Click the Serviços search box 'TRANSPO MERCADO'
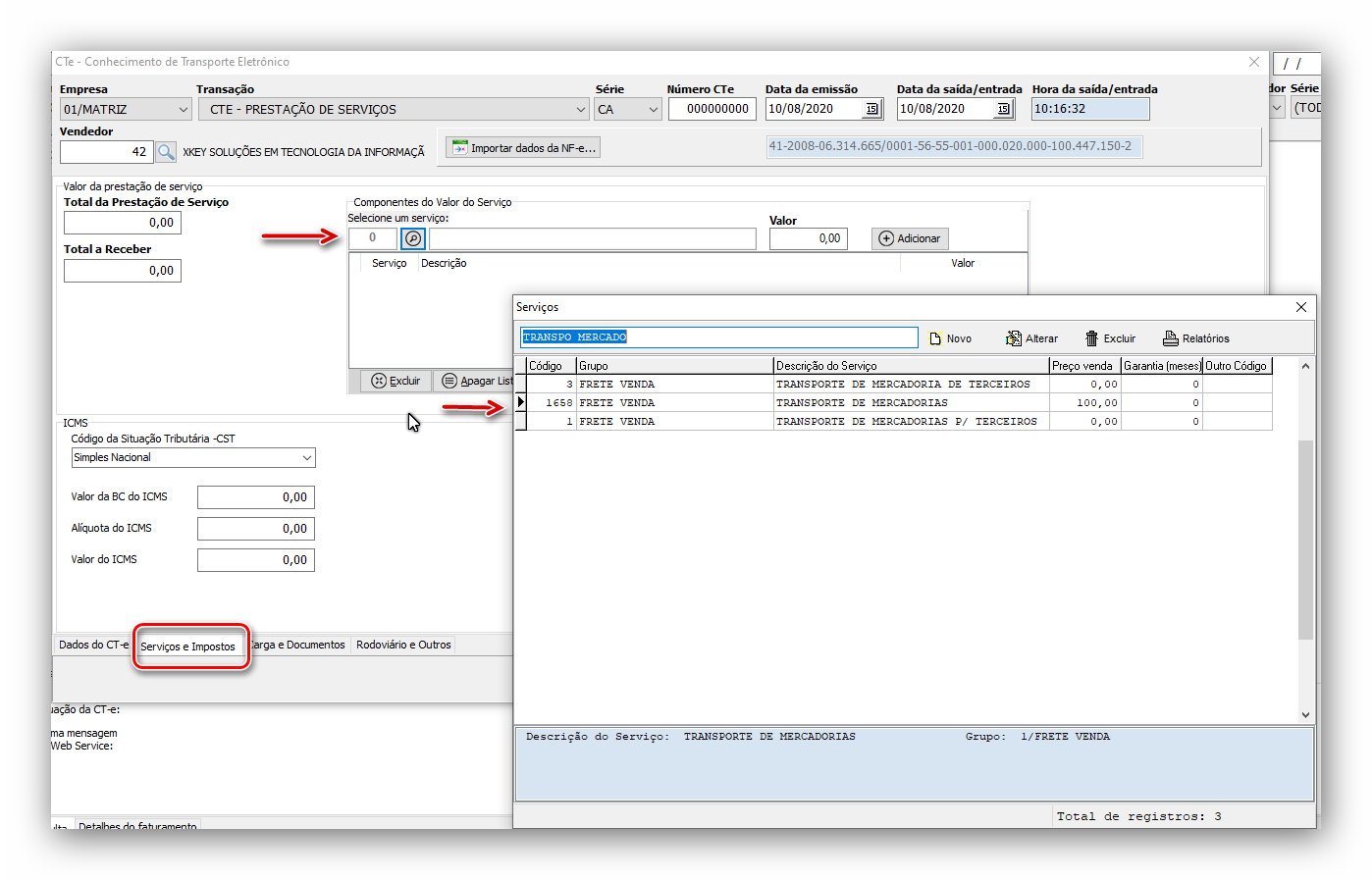Screen dimensions: 1372x880 [x=718, y=337]
